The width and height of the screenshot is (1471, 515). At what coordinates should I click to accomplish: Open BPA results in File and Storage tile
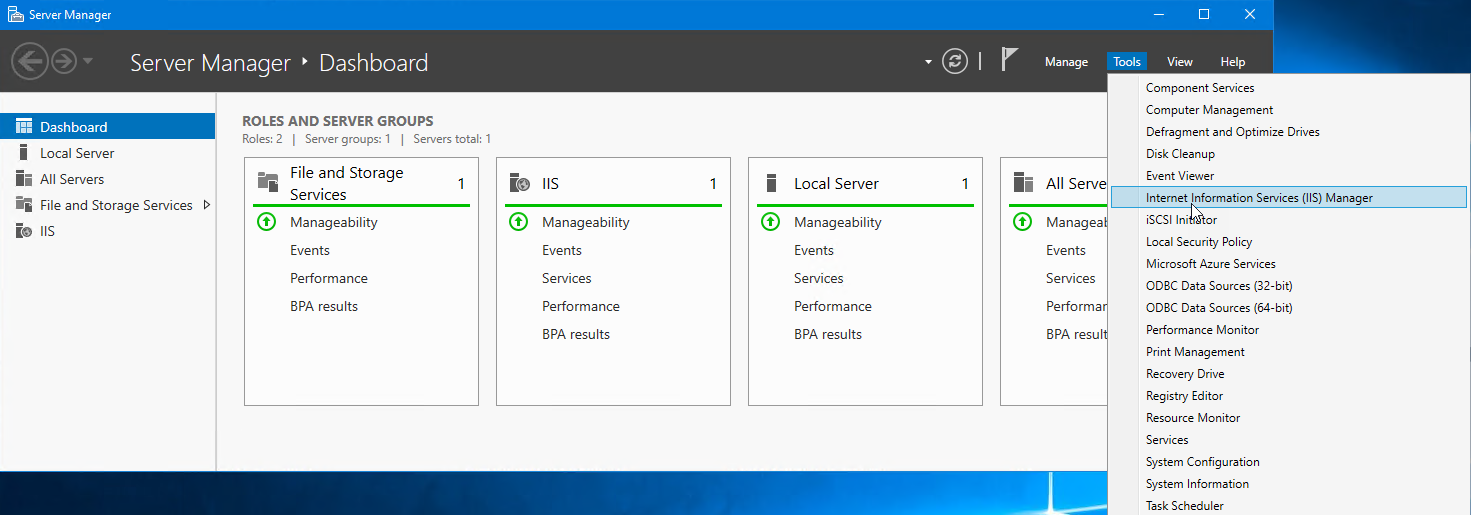(x=324, y=306)
